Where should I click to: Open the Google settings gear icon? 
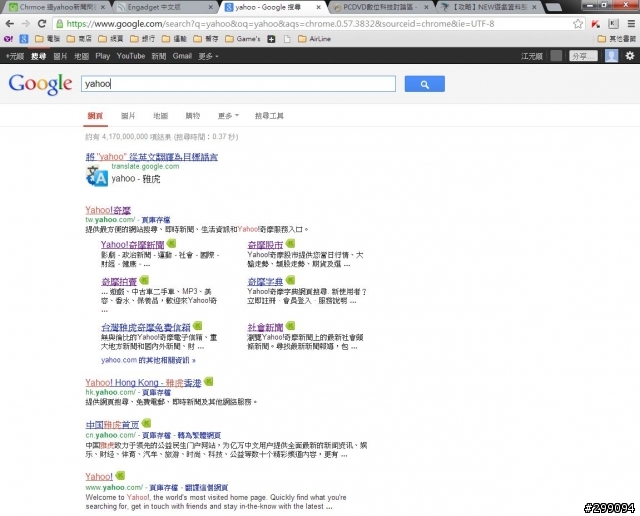(x=630, y=56)
